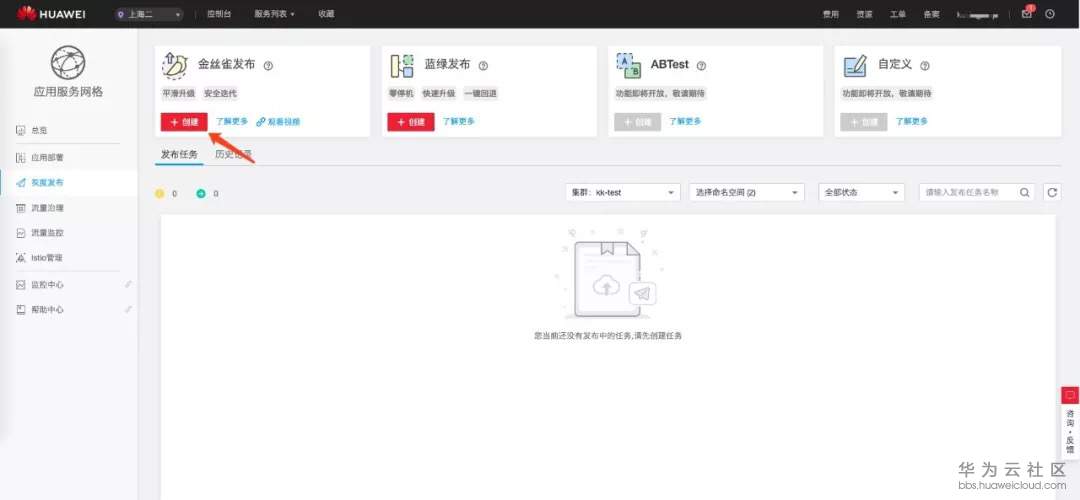This screenshot has width=1080, height=500.
Task: Click 了解更多 on the 金丝雀发布 card
Action: [231, 121]
